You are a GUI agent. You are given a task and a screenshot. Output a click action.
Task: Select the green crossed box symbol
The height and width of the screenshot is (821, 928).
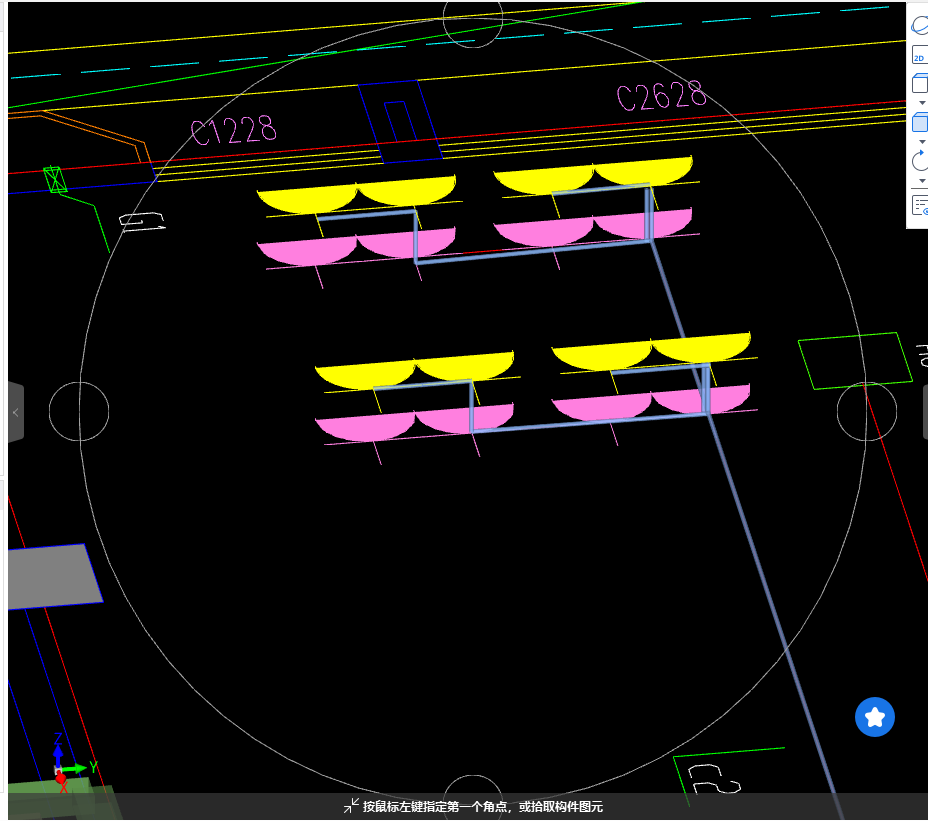click(x=55, y=180)
